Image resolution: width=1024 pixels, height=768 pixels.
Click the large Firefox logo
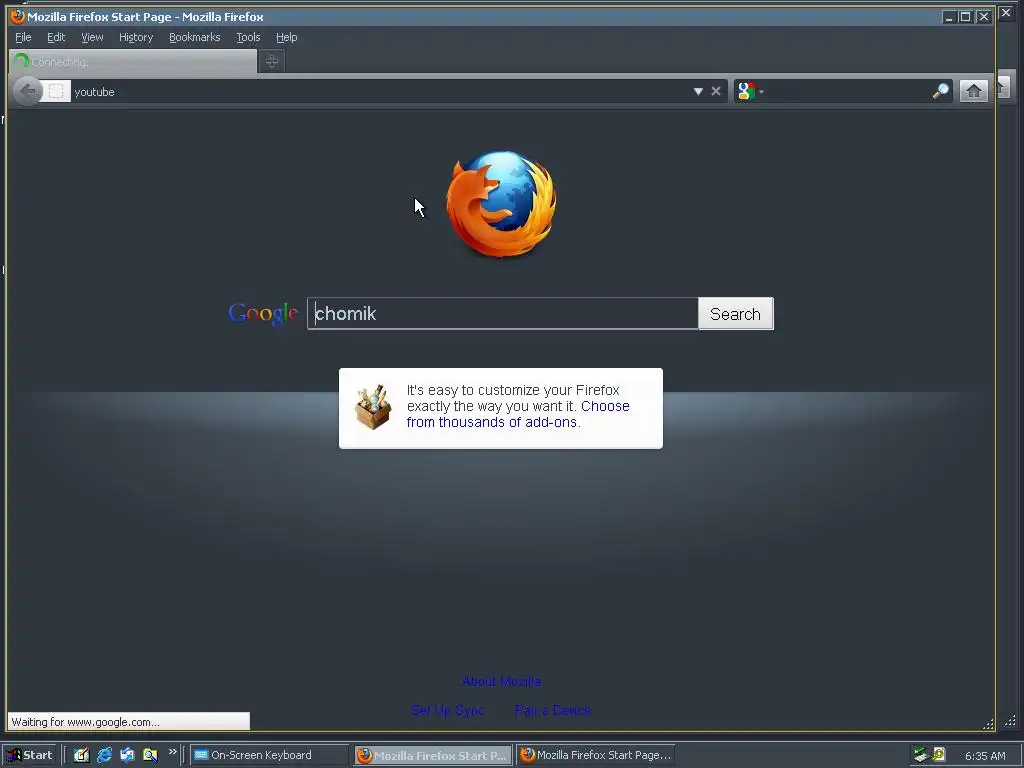[x=502, y=204]
